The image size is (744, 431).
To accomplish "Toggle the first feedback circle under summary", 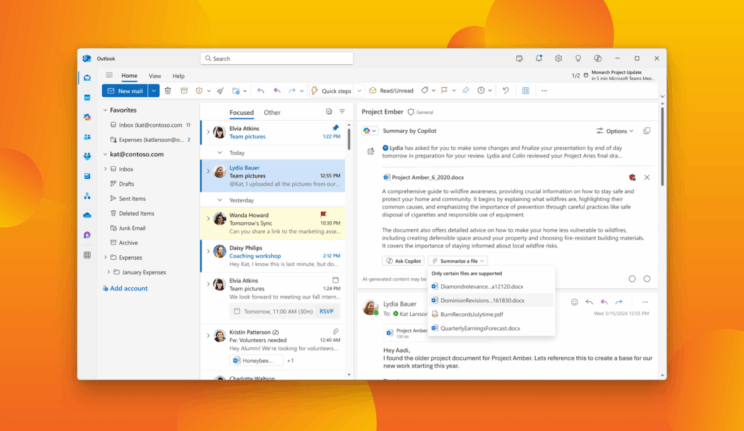I will [632, 279].
